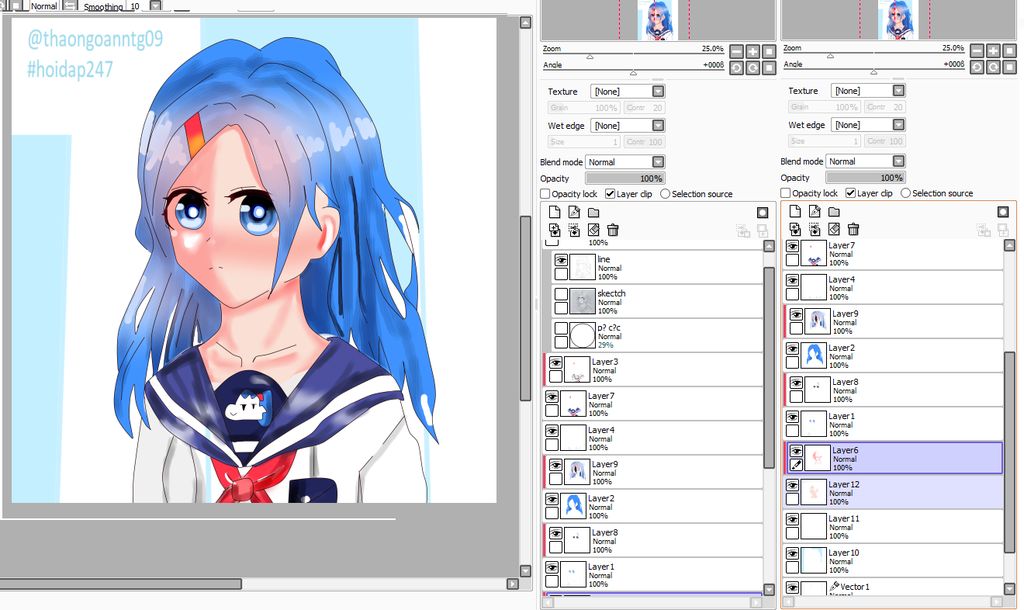Click the canvas vertical scrollbar down arrow
This screenshot has width=1024, height=610.
(x=525, y=571)
